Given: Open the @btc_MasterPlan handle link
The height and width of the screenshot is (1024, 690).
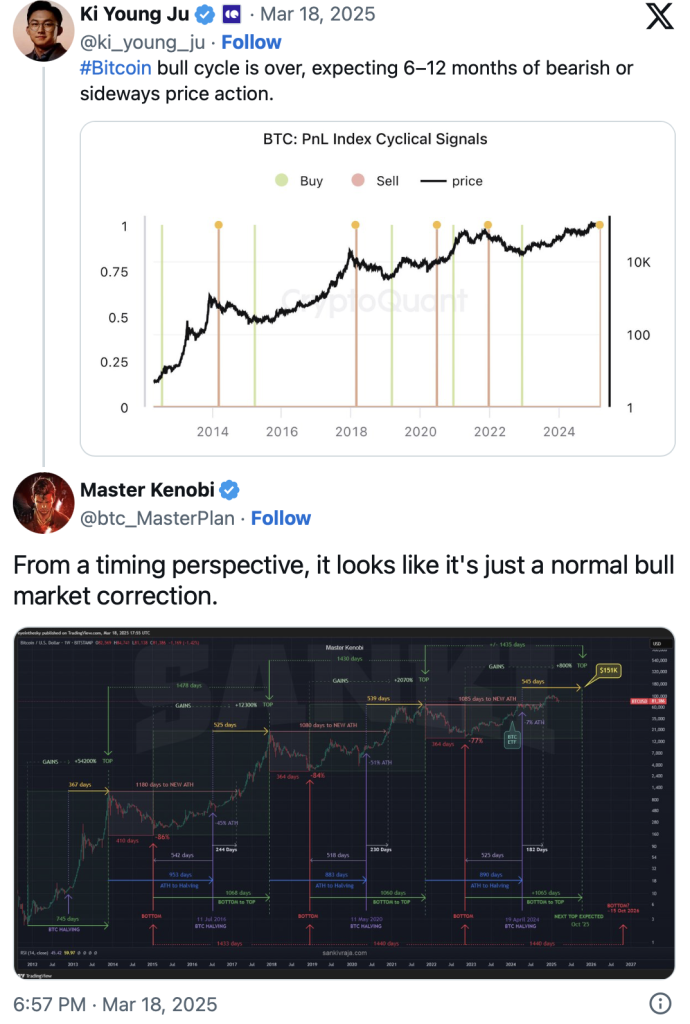Looking at the screenshot, I should (157, 519).
